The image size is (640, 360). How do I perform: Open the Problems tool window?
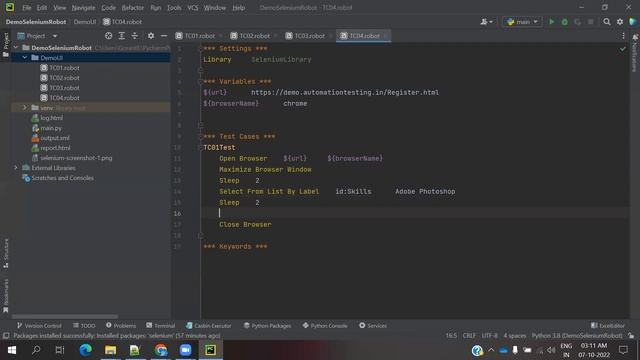121,326
